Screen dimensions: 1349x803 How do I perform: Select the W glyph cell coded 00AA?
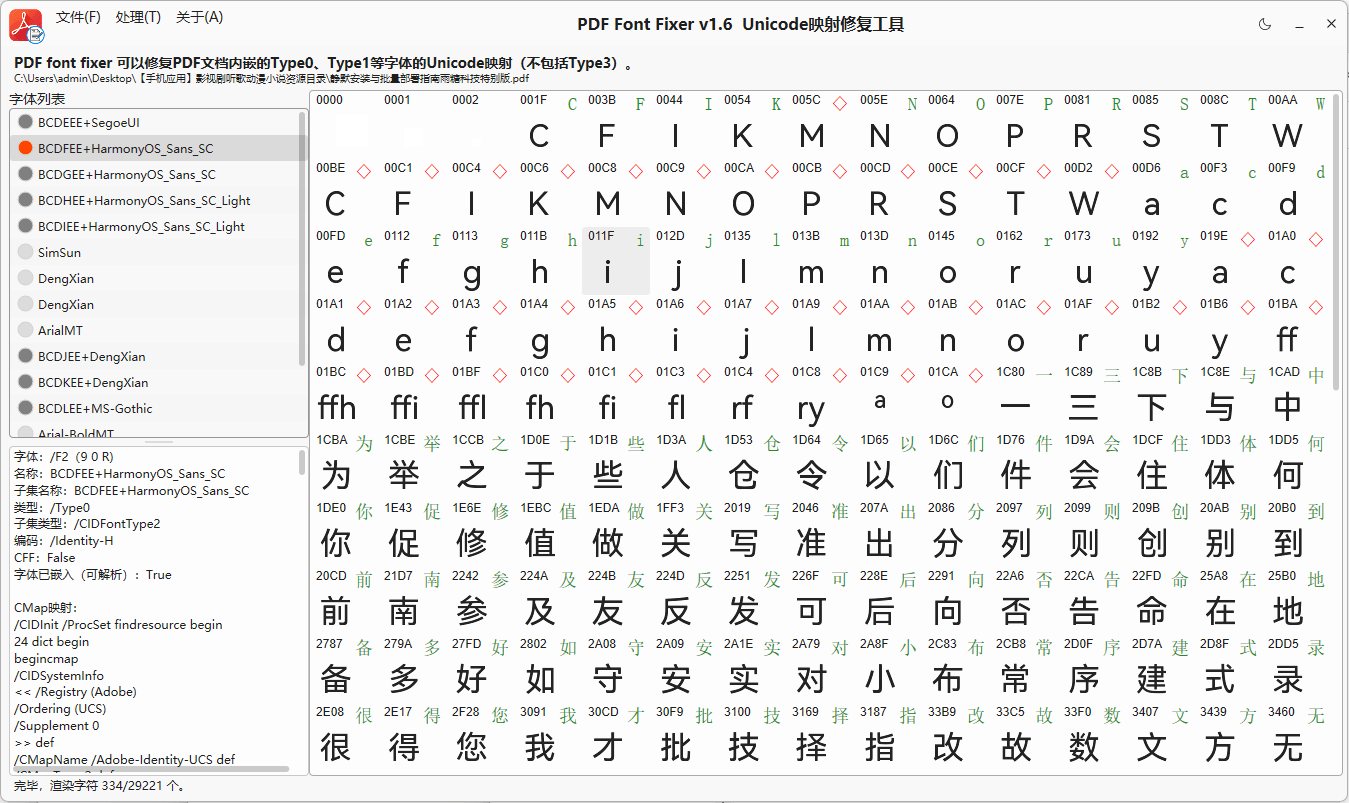[1296, 124]
